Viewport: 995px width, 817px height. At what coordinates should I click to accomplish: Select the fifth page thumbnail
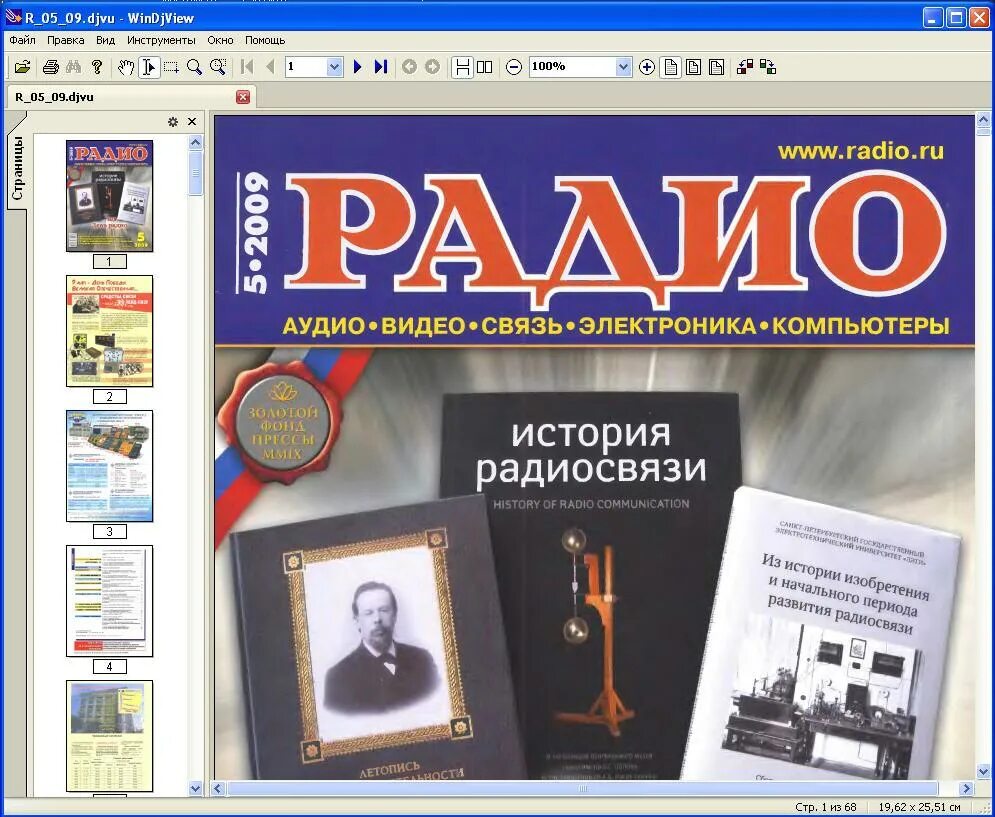(110, 736)
